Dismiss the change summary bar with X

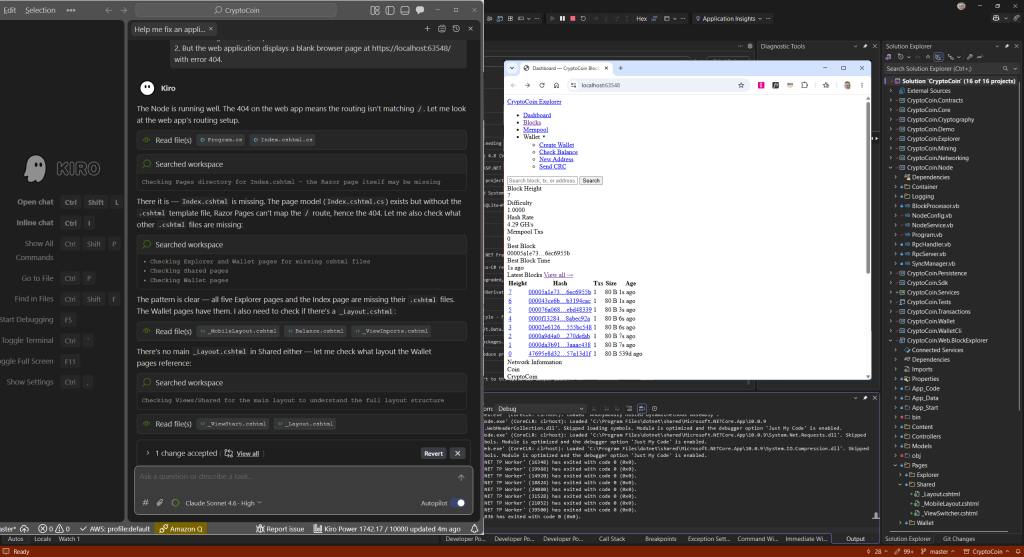click(x=458, y=453)
